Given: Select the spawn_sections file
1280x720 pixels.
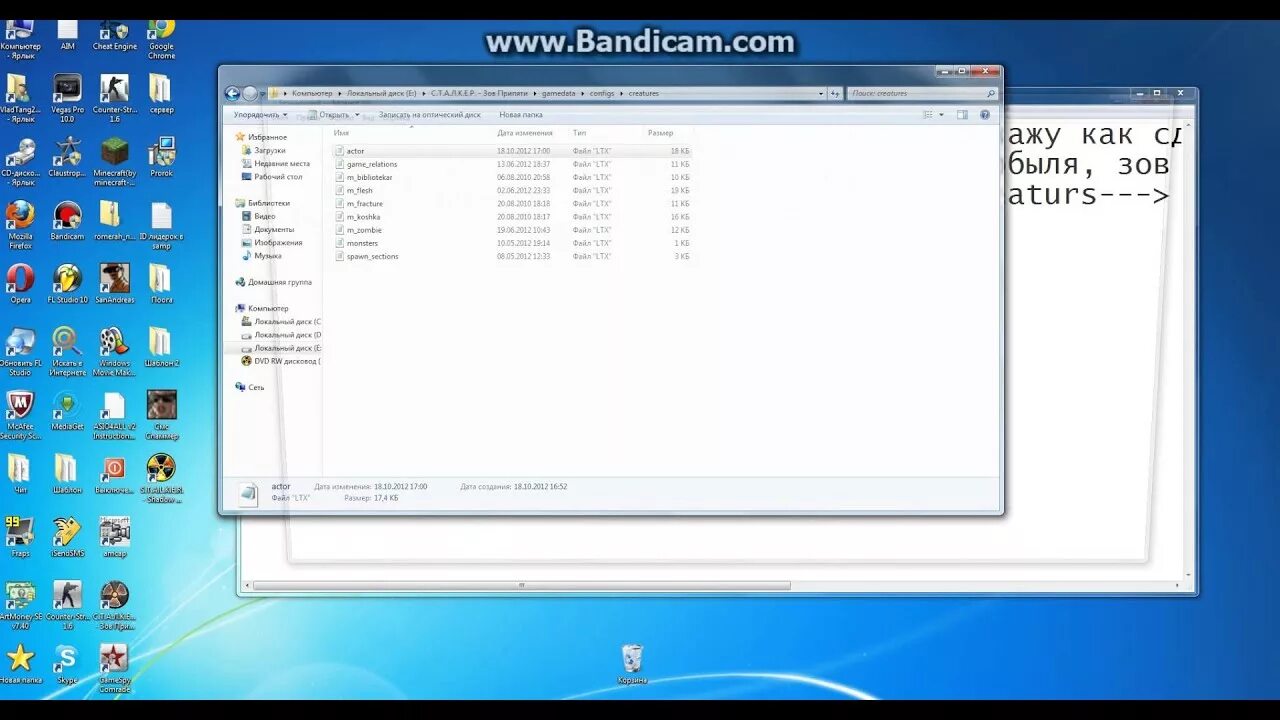Looking at the screenshot, I should 511,256.
